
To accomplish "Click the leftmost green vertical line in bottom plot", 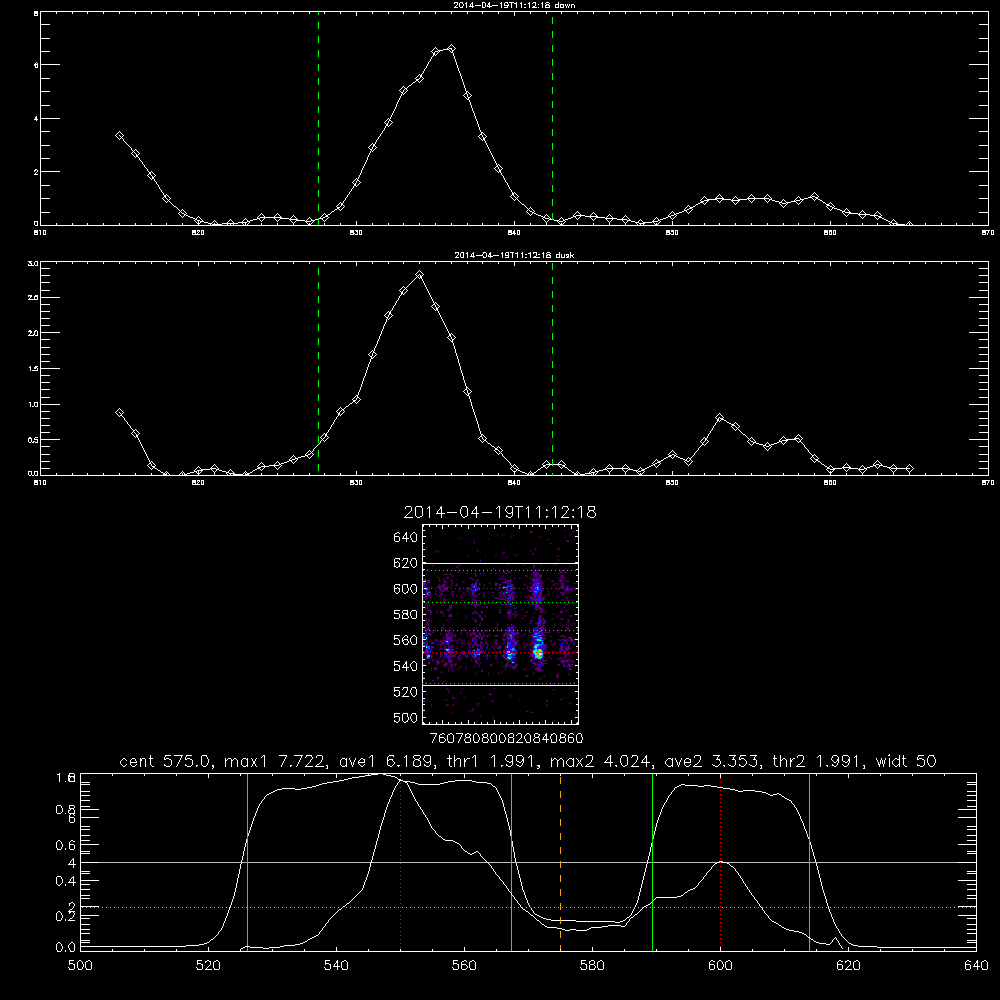I will tap(247, 861).
